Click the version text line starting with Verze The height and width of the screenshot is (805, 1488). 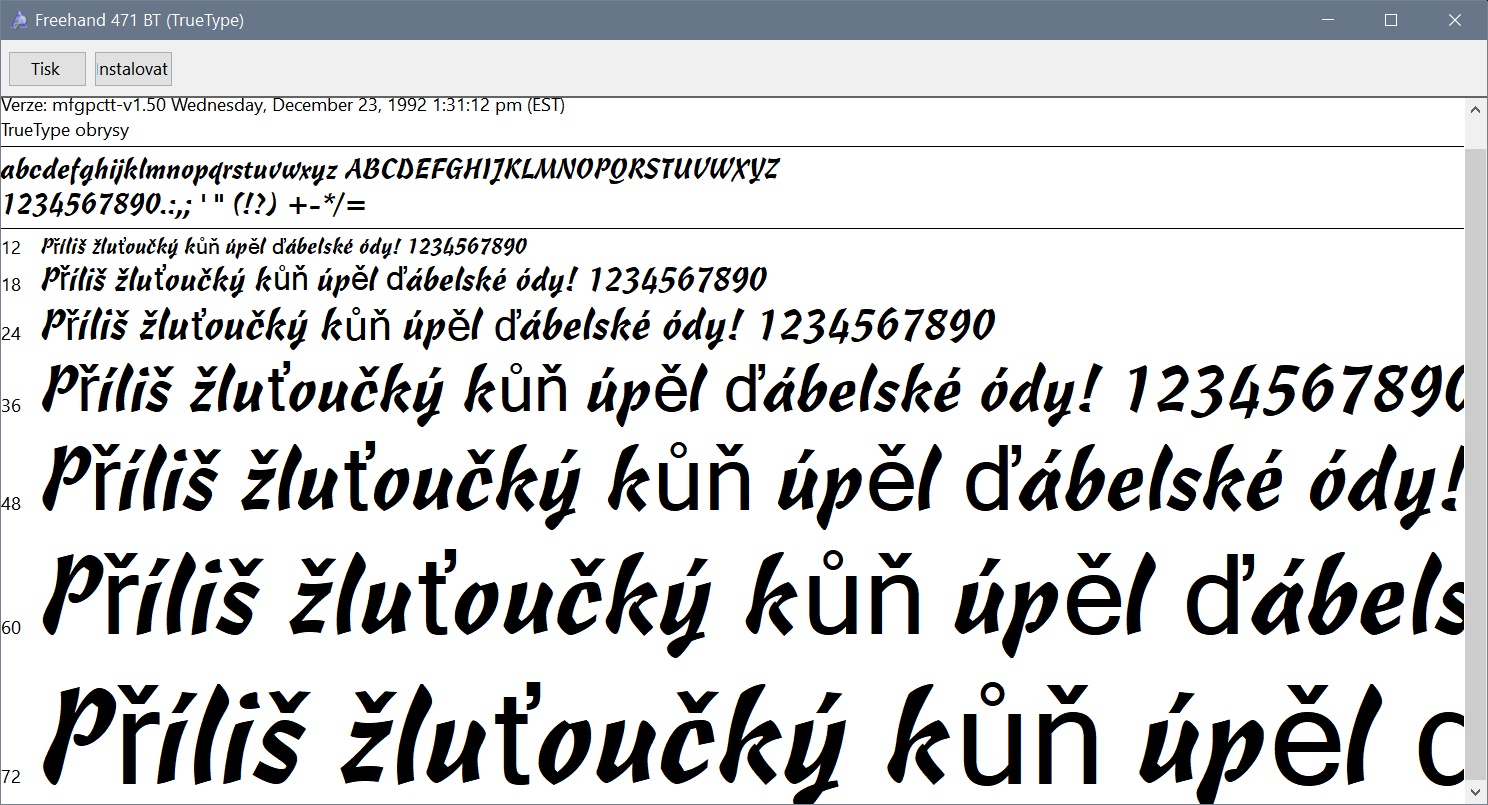click(283, 105)
